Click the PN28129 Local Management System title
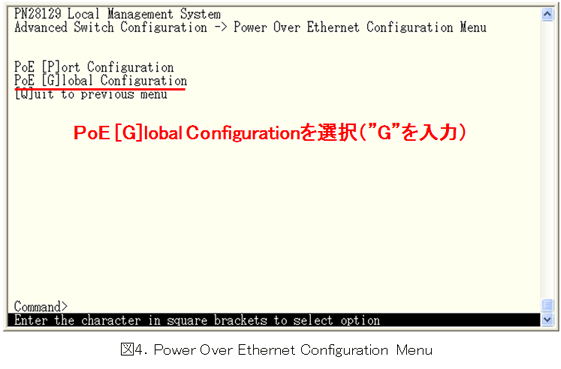 tap(117, 14)
